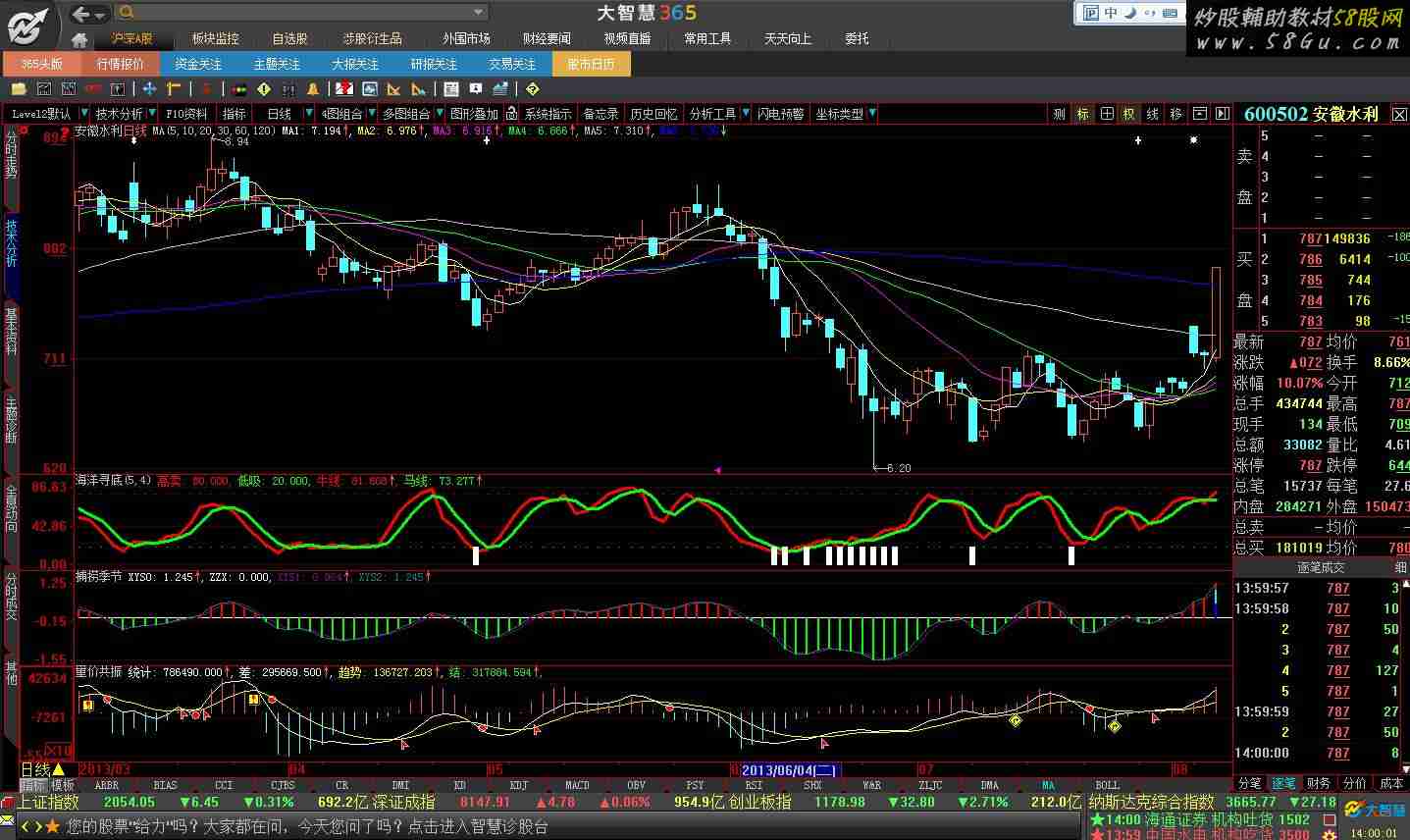Image resolution: width=1410 pixels, height=840 pixels.
Task: Select the 资金关注 sub-tab
Action: pyautogui.click(x=198, y=64)
